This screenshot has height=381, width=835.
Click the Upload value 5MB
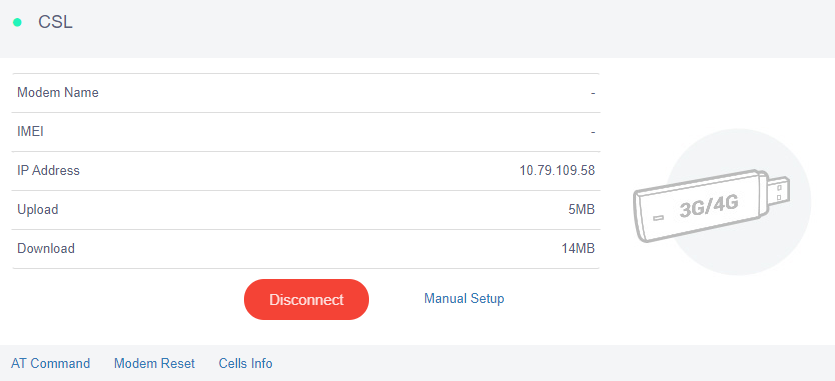(x=582, y=209)
